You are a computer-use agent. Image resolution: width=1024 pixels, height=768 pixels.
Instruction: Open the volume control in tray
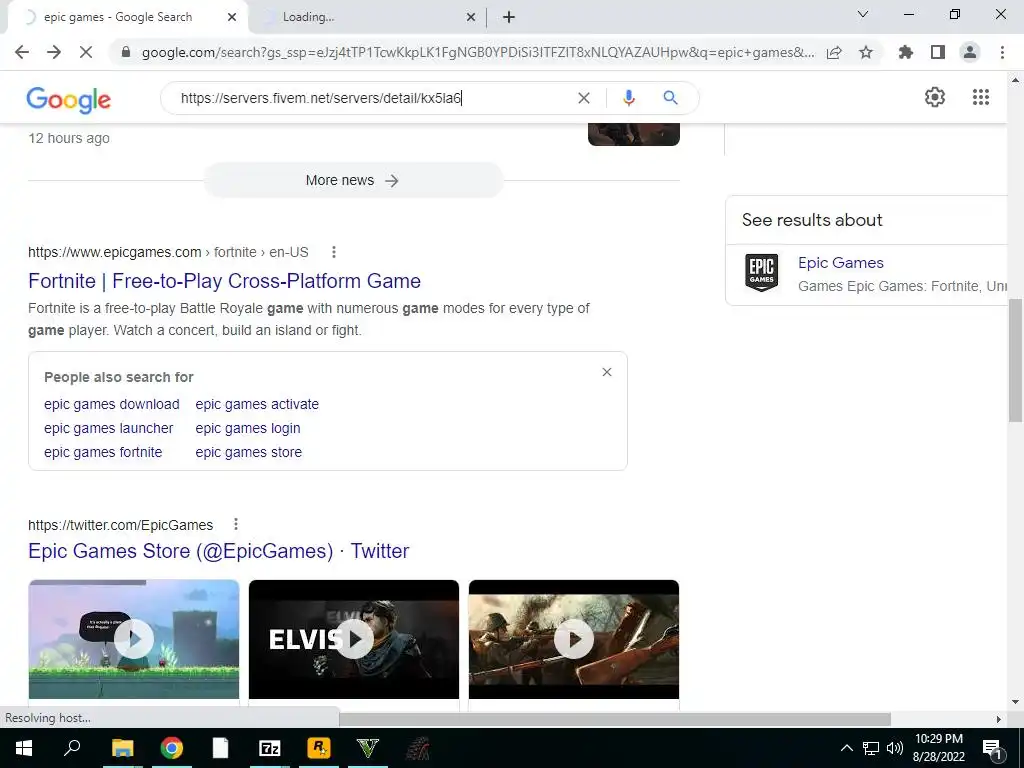(x=895, y=748)
